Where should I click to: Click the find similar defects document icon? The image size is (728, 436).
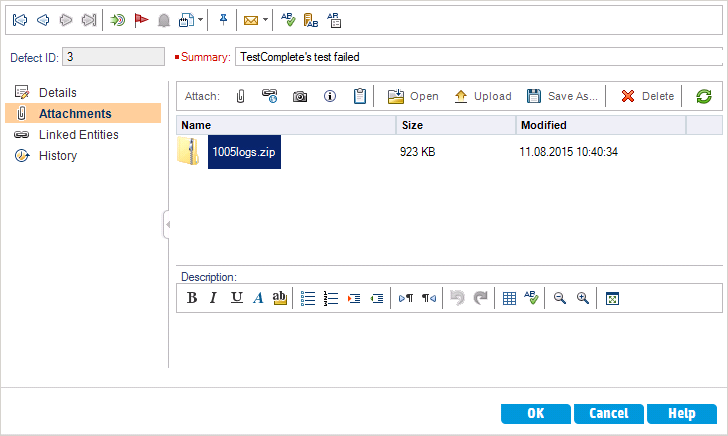tap(187, 20)
